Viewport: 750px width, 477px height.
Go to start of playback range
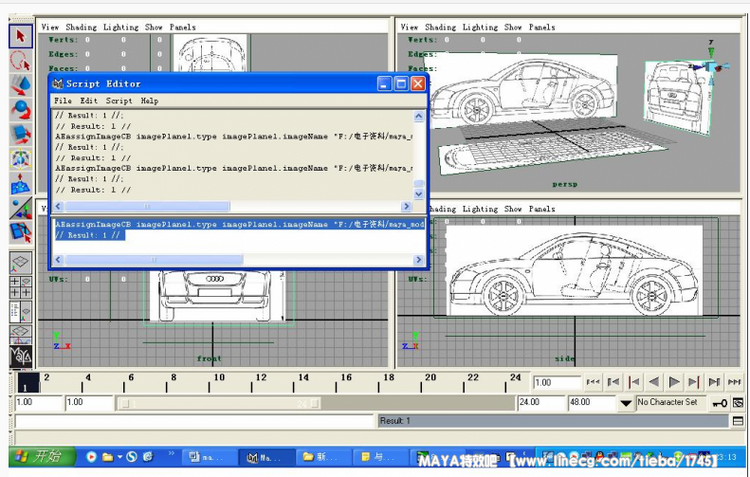click(x=593, y=382)
